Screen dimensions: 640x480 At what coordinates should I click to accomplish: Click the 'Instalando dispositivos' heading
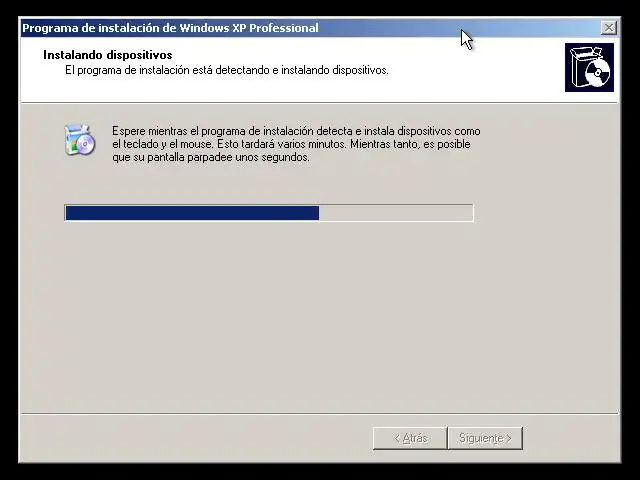click(108, 55)
